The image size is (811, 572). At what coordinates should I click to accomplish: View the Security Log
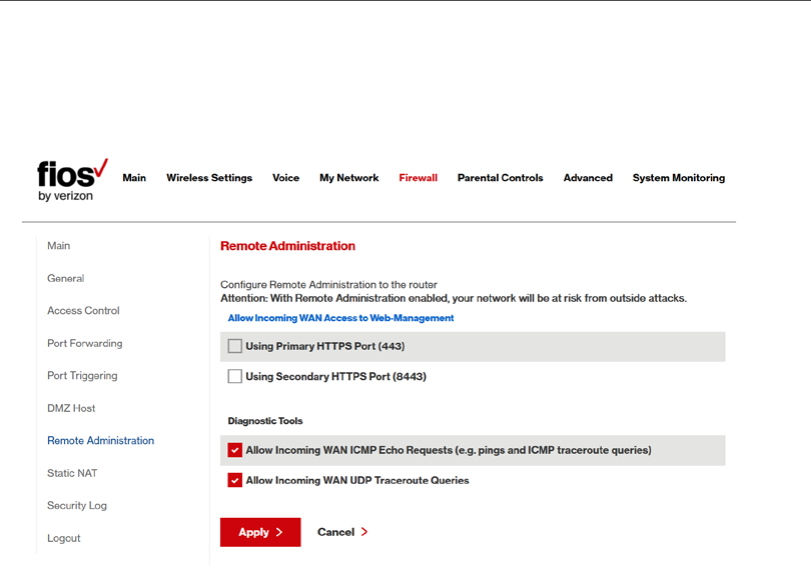pyautogui.click(x=77, y=506)
